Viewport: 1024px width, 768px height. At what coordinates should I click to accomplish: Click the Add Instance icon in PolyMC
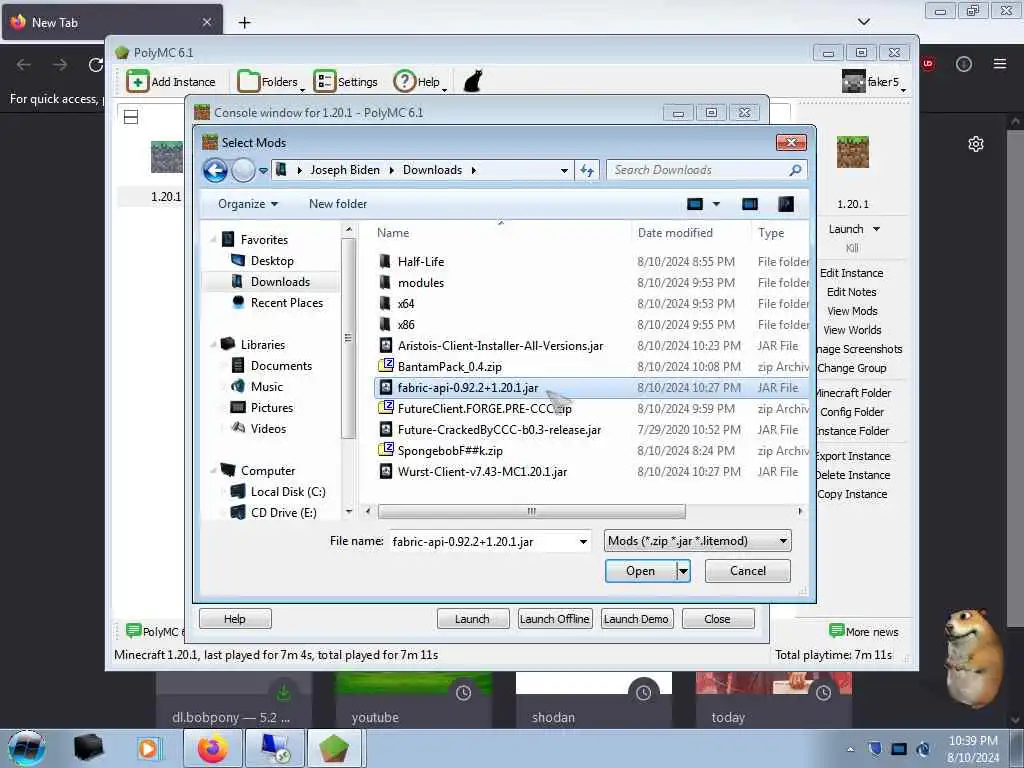(137, 82)
